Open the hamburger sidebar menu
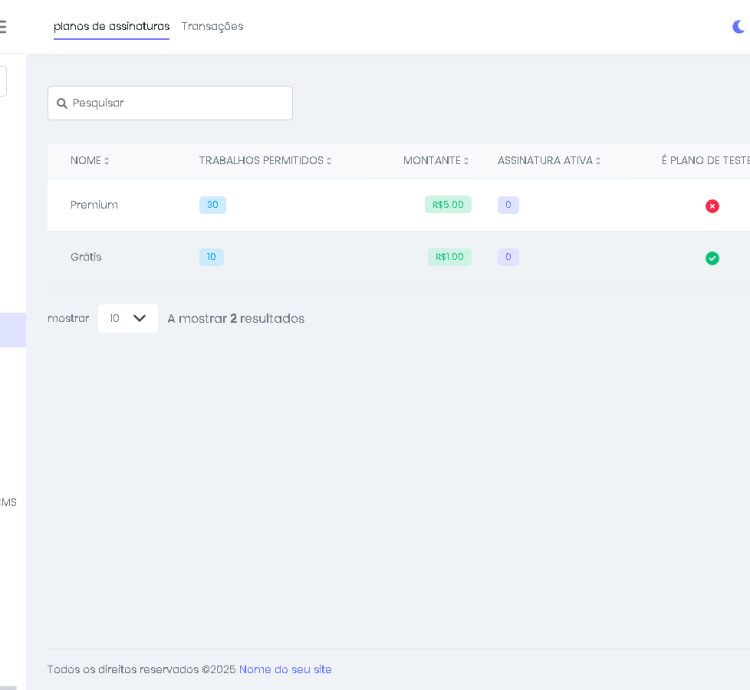Image resolution: width=750 pixels, height=690 pixels. (3, 27)
